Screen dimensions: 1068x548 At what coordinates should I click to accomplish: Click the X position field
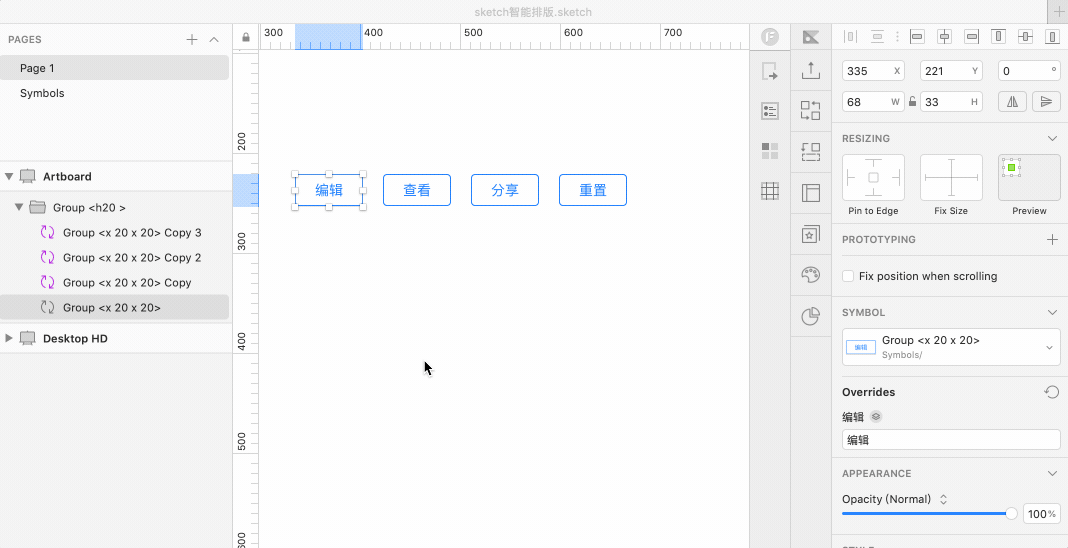coord(873,71)
